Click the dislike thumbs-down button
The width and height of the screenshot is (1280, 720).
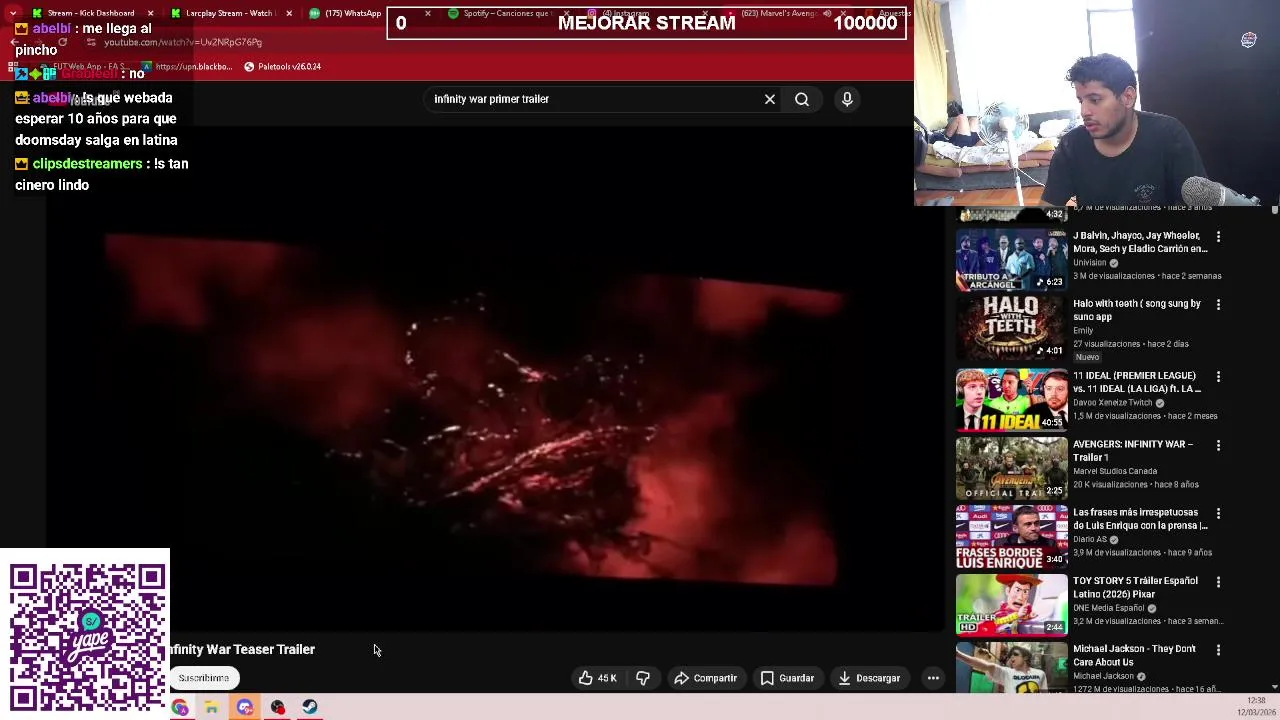click(643, 678)
